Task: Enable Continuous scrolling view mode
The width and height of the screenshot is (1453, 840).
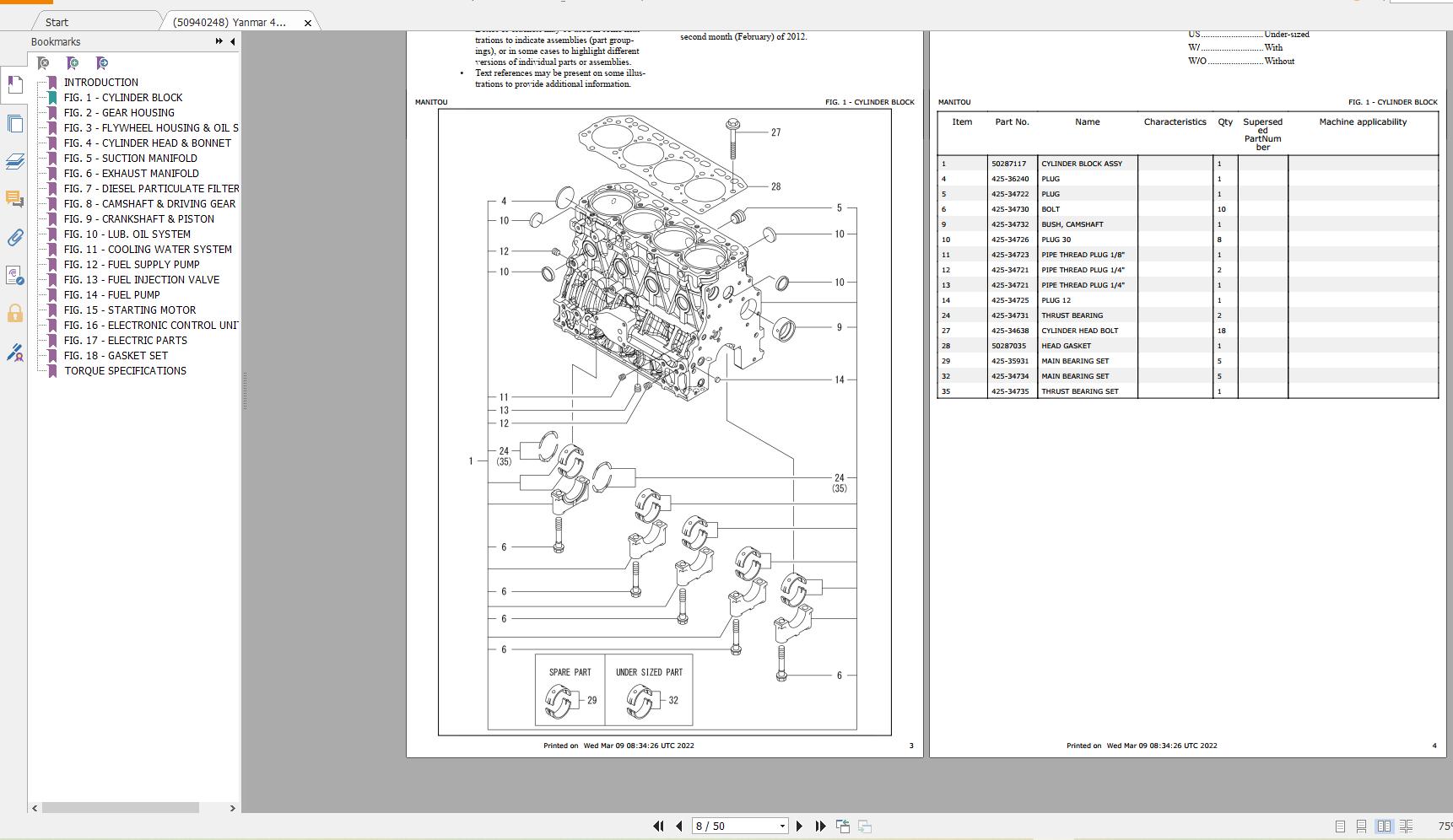Action: click(1361, 827)
